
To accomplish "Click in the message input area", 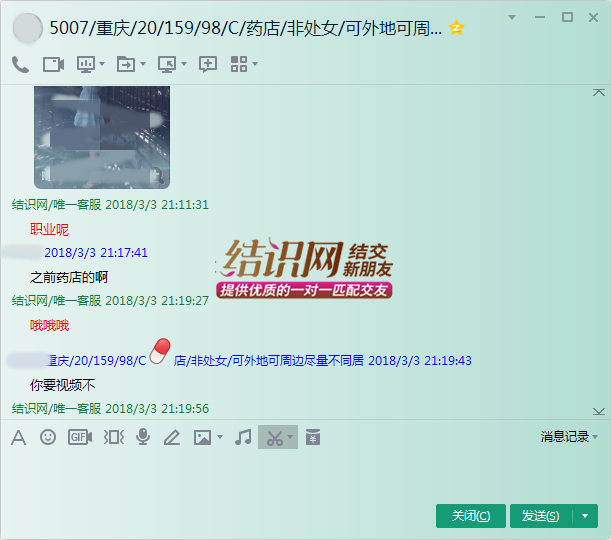I will 300,475.
